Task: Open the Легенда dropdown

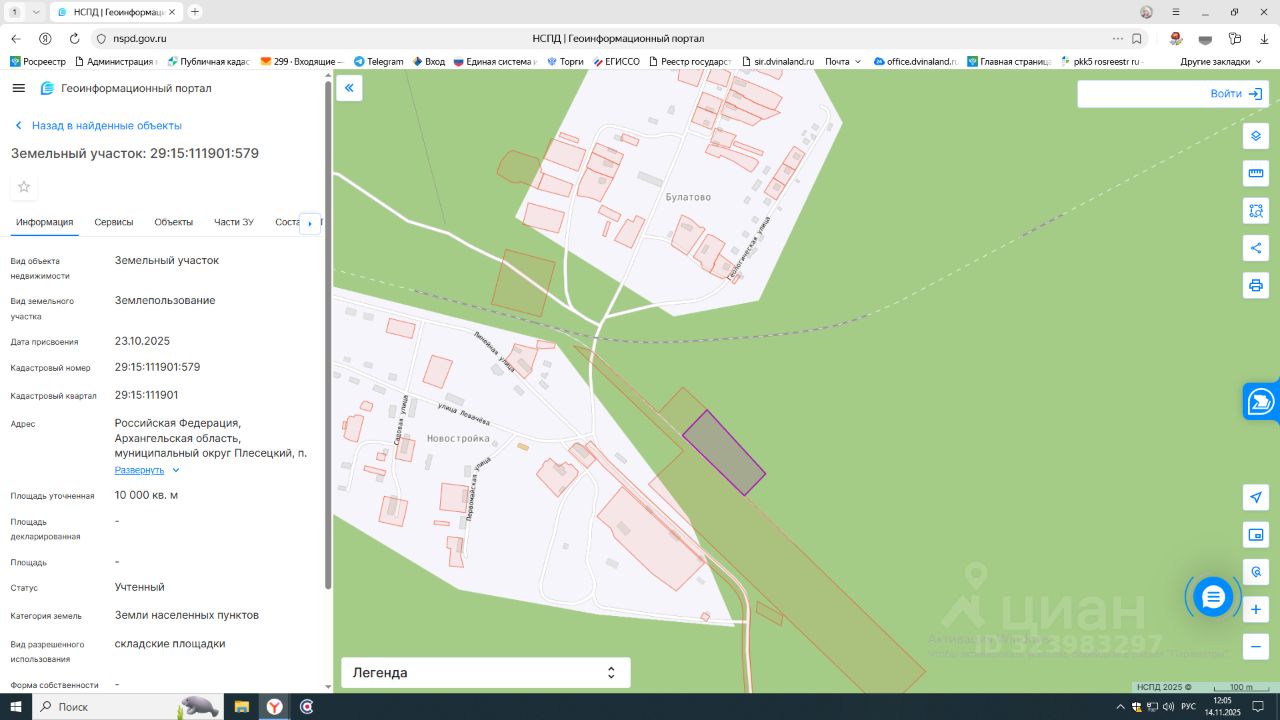Action: tap(485, 673)
